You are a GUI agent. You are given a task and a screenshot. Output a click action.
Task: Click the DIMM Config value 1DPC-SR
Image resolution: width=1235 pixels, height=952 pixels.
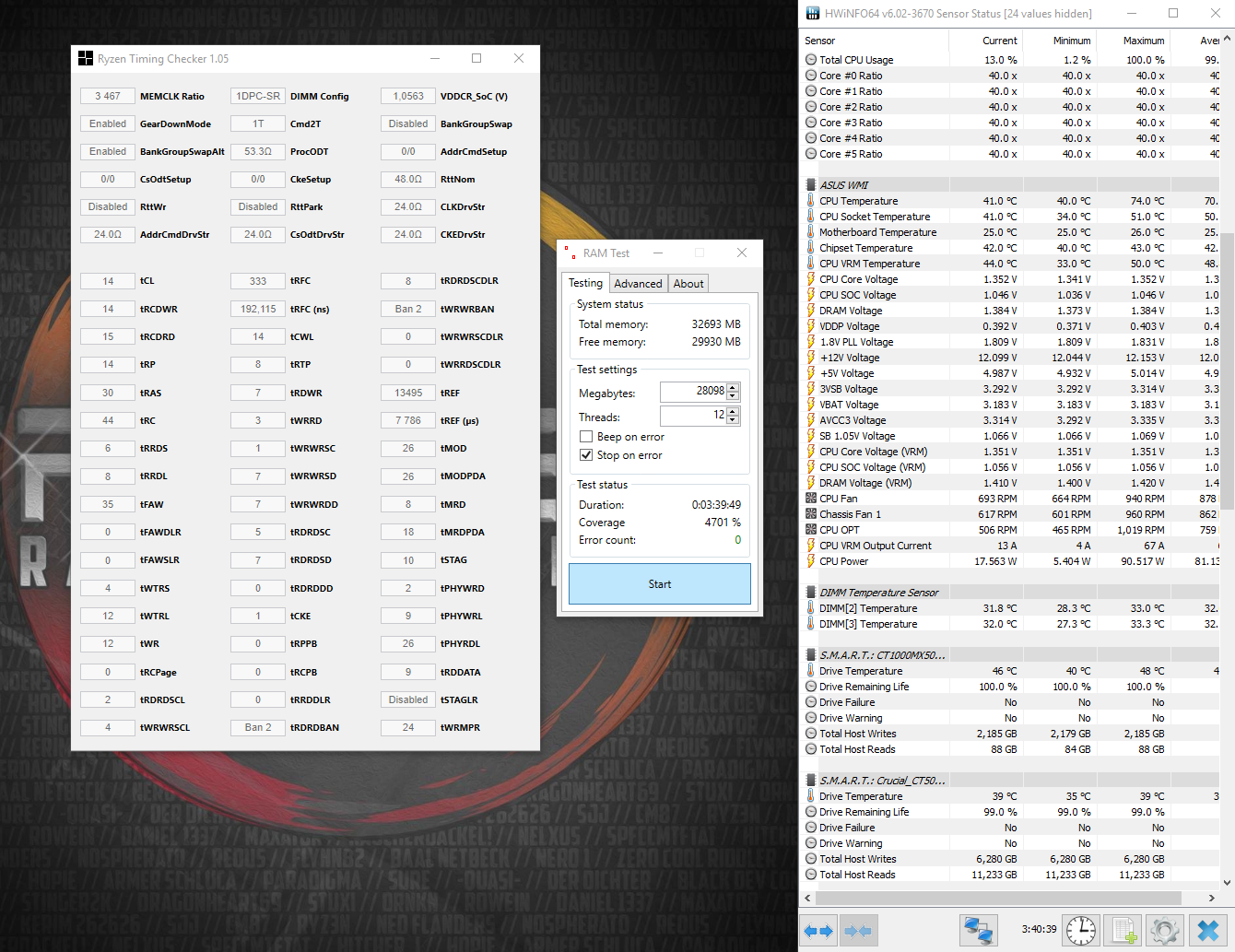point(258,96)
